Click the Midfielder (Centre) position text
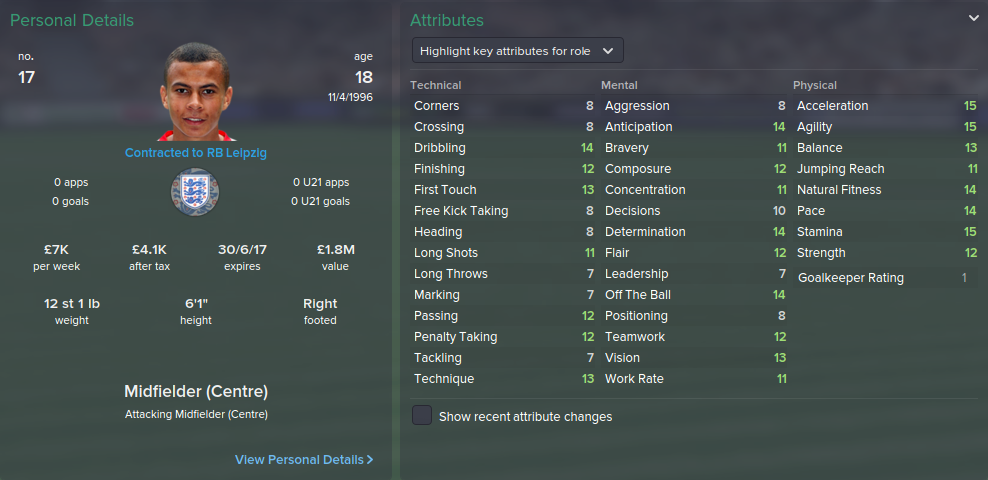The height and width of the screenshot is (480, 988). click(x=195, y=391)
